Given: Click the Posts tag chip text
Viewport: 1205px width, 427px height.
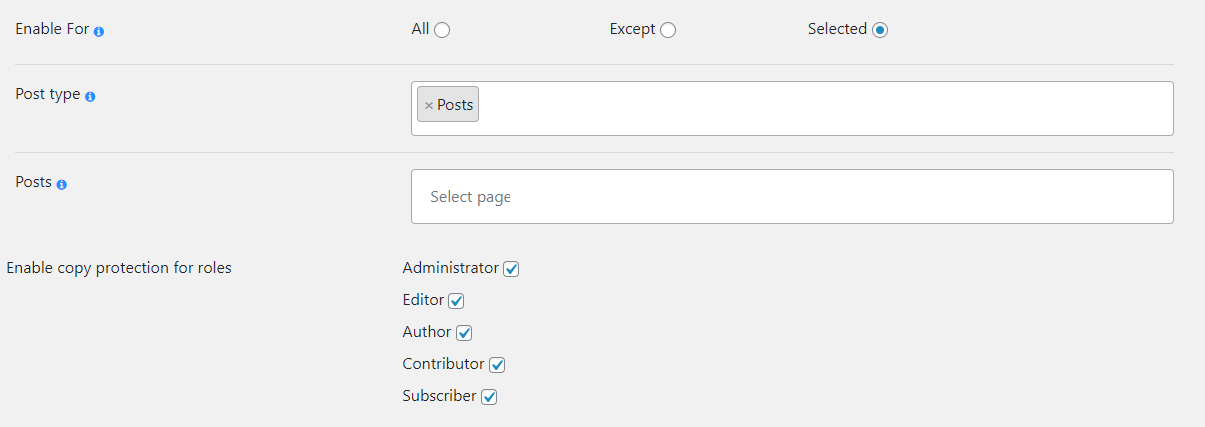Looking at the screenshot, I should tap(455, 105).
